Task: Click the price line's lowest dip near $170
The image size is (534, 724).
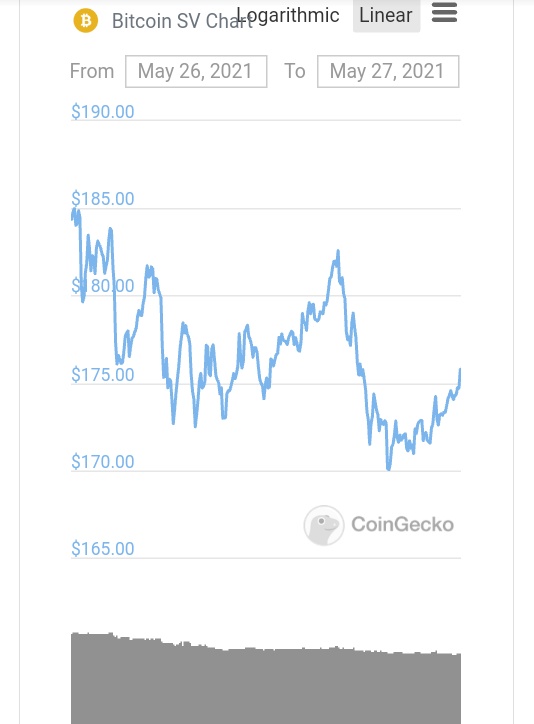Action: [389, 467]
